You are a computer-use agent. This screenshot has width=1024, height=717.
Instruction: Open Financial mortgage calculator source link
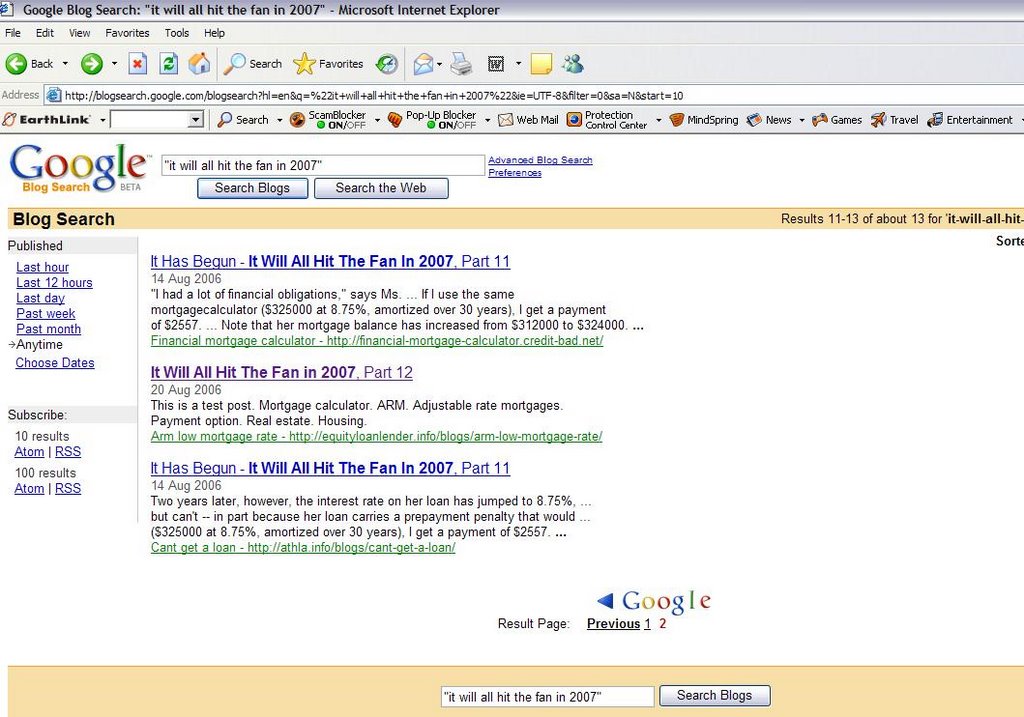377,341
